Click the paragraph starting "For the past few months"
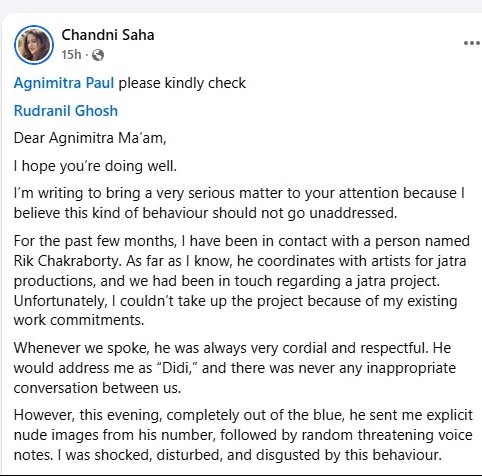 [242, 280]
